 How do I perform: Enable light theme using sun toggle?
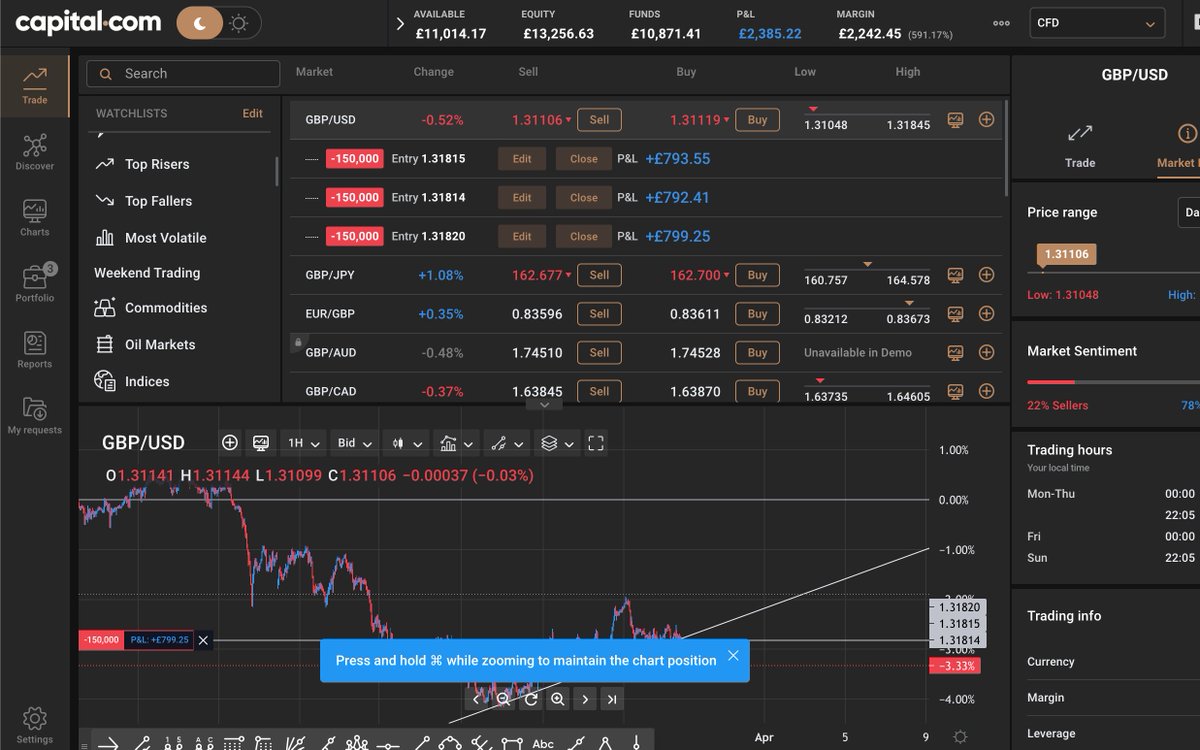(x=236, y=21)
